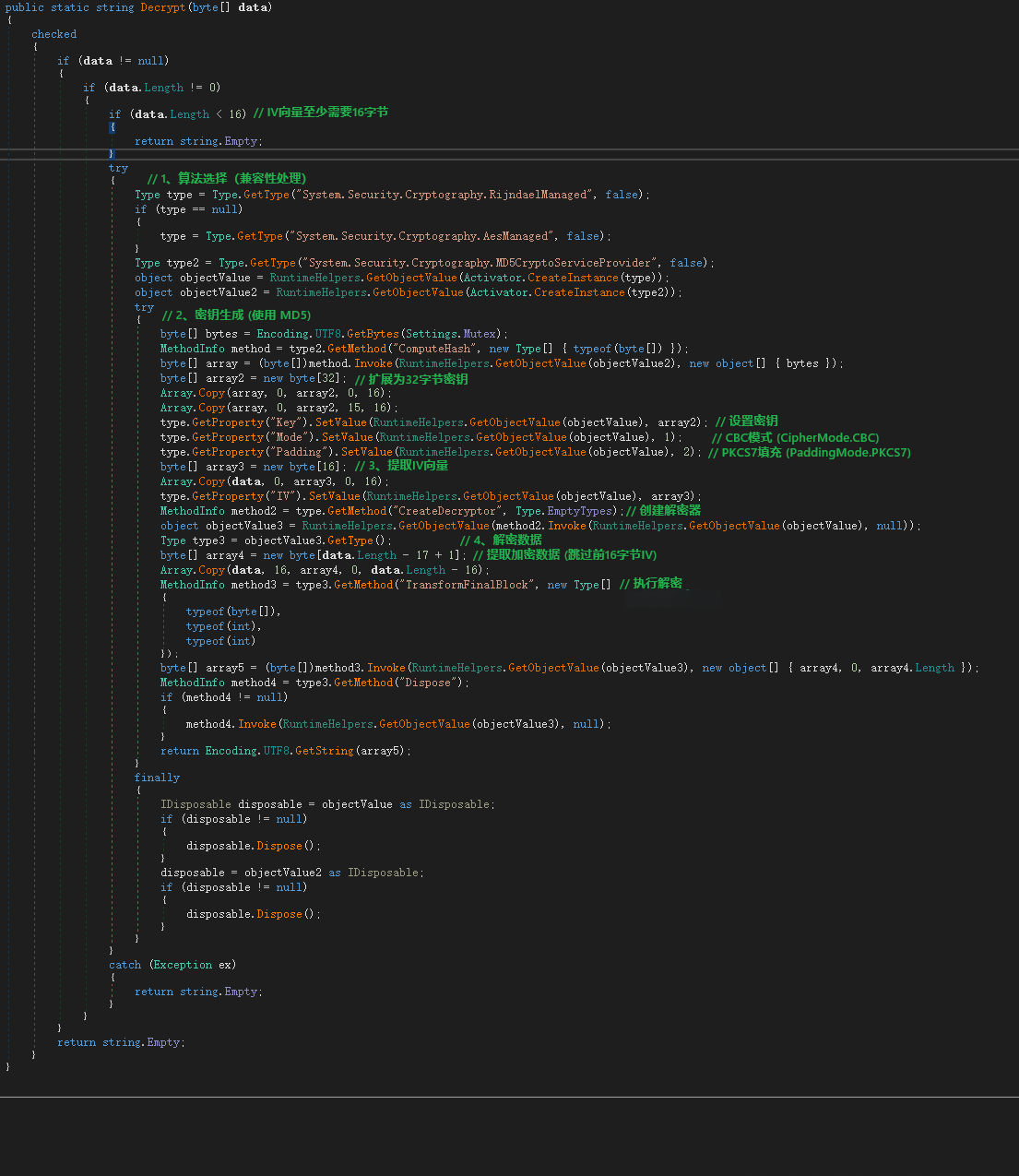Click the checked keyword
This screenshot has height=1176, width=1019.
coord(54,34)
